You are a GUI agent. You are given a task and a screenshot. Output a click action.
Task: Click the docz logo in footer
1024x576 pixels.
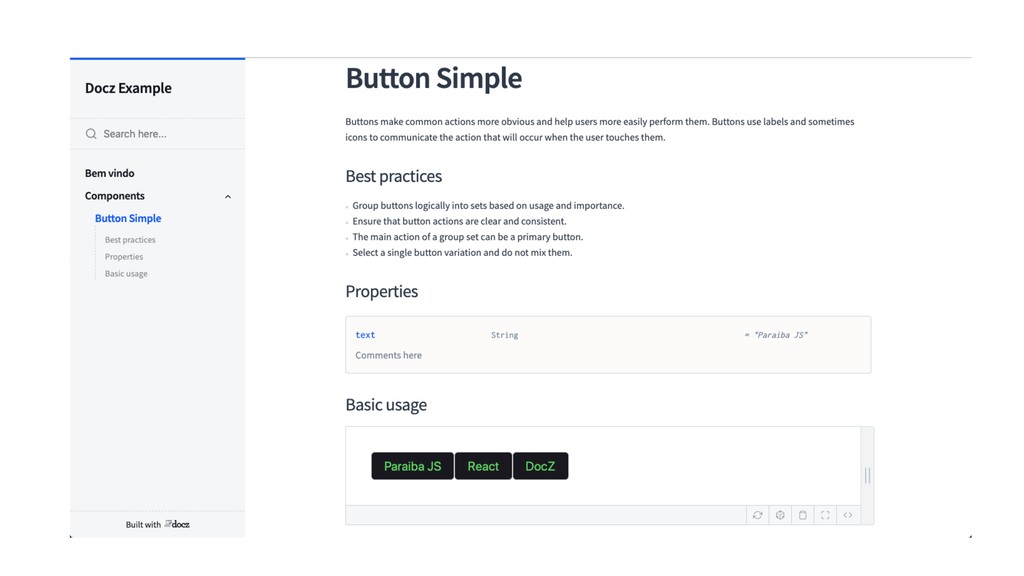coord(178,524)
